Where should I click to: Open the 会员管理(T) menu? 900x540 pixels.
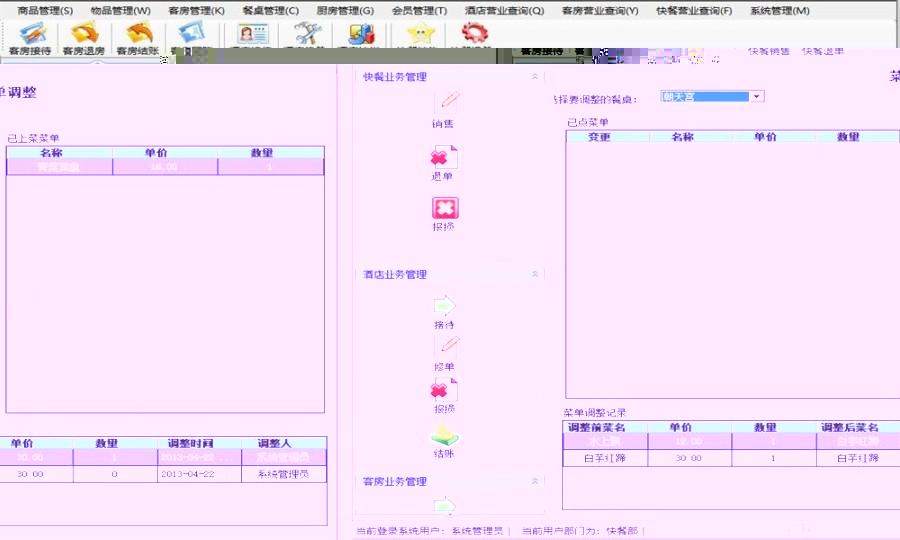420,11
